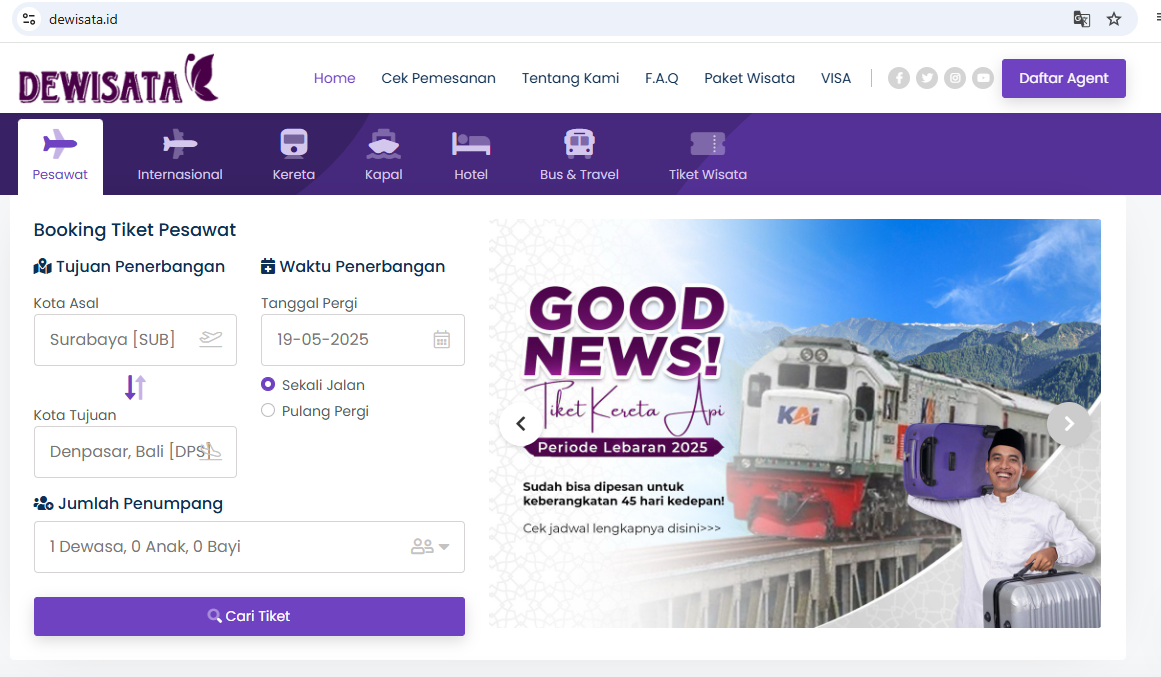Open the Tentang Kami page
This screenshot has height=677, width=1161.
click(x=570, y=78)
